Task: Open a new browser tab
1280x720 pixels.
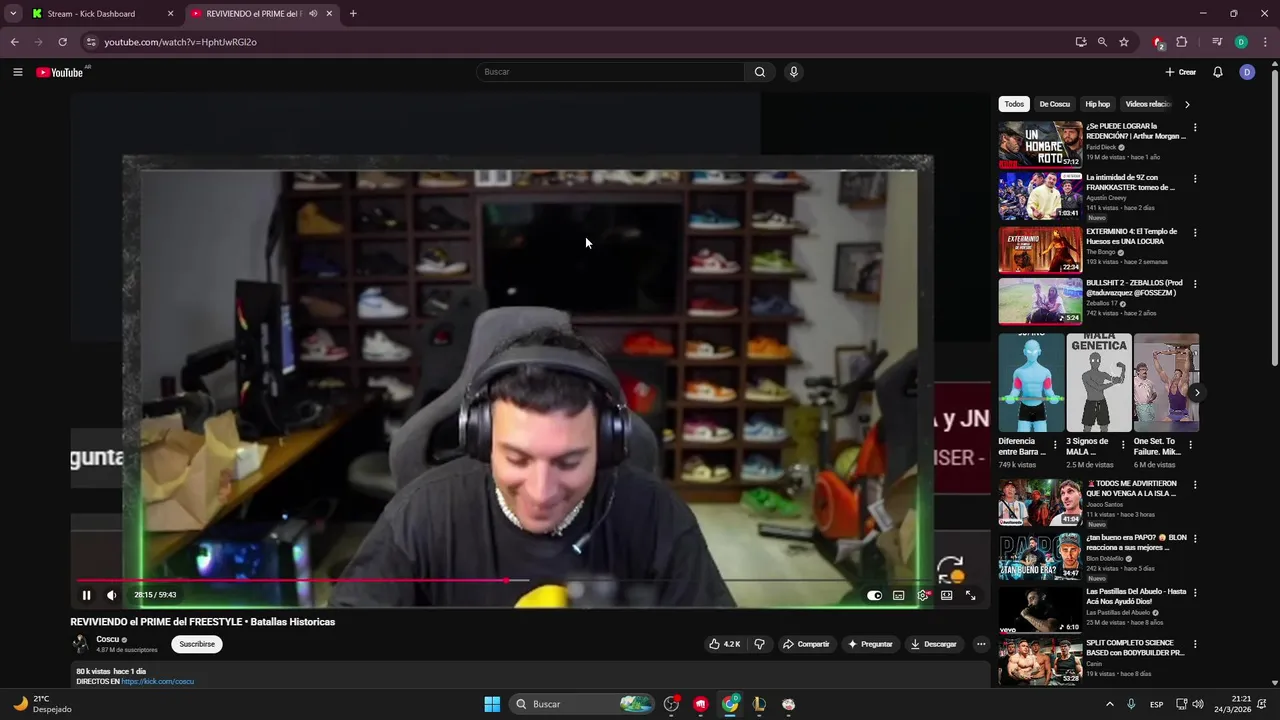Action: (x=353, y=14)
